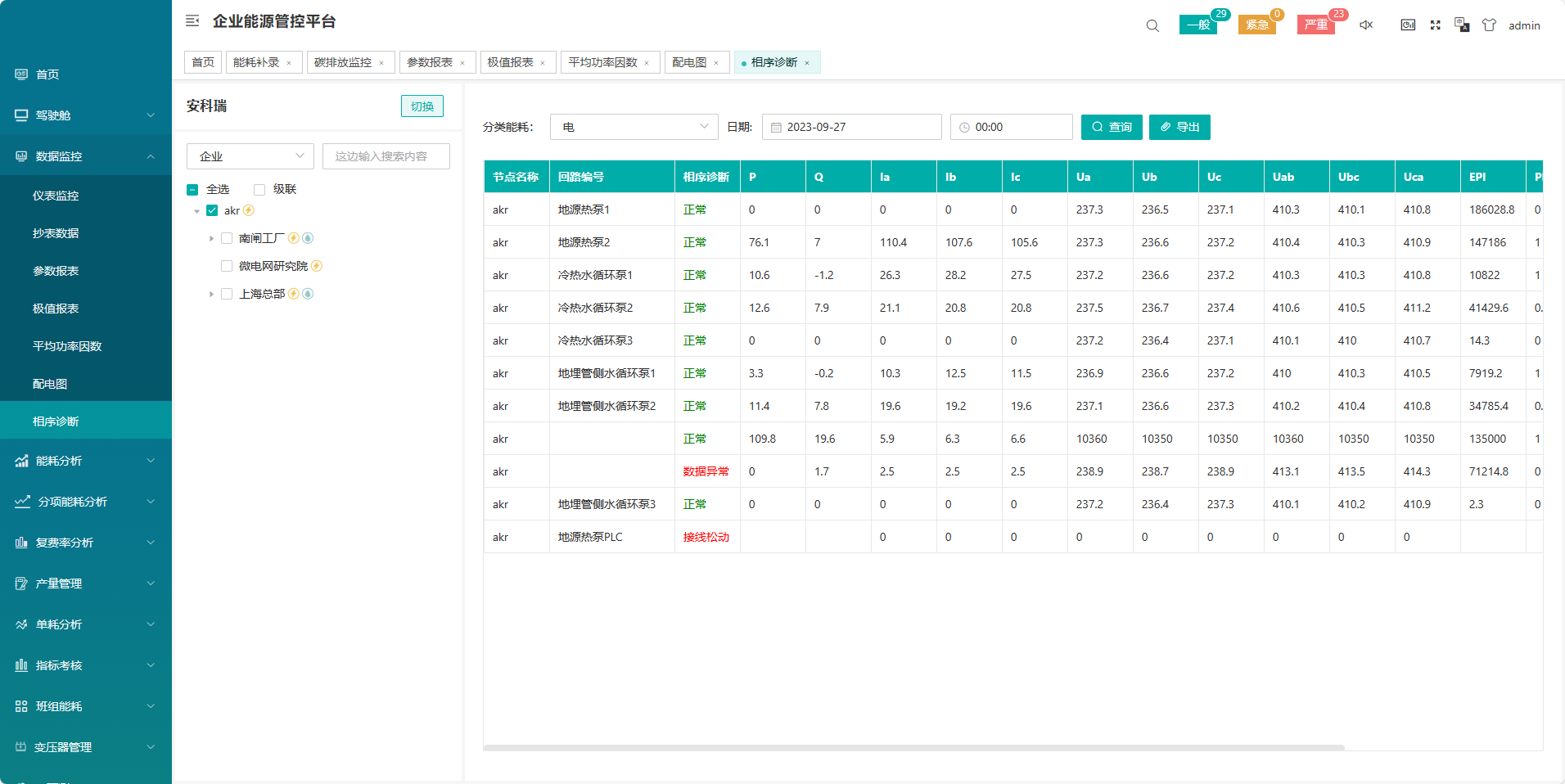Enter fullscreen using the expand icon
1565x784 pixels.
(1435, 25)
